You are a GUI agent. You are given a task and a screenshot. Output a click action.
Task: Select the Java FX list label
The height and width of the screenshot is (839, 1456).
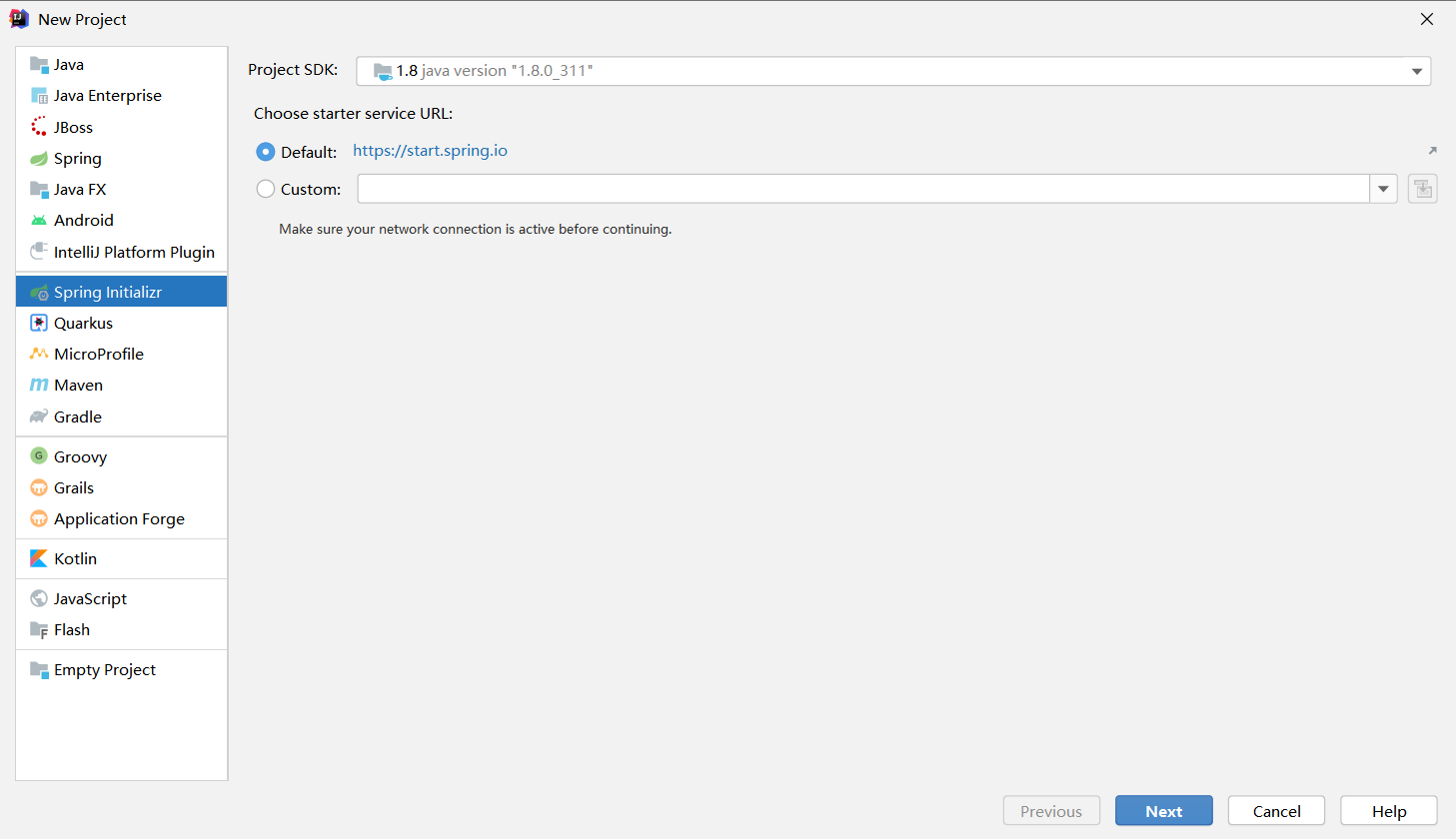[80, 190]
